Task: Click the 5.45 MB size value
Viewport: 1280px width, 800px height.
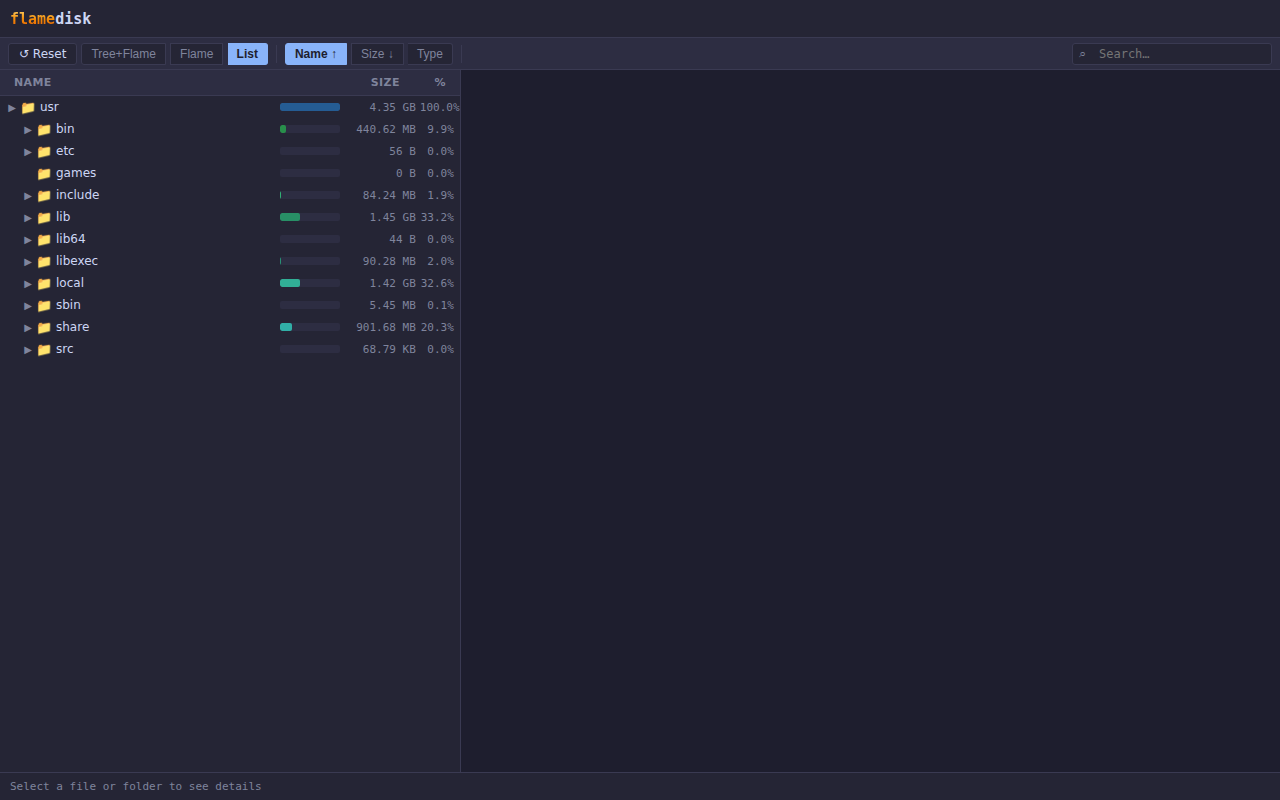Action: click(392, 305)
